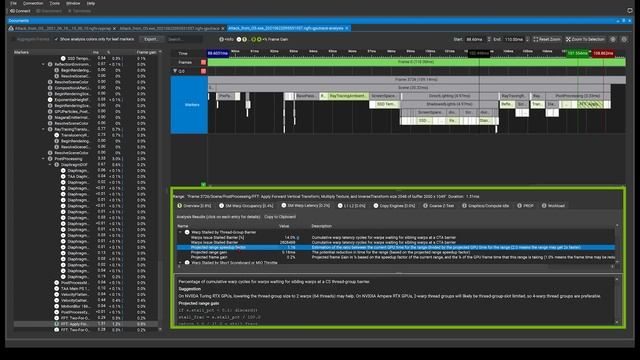Click the results table vertical scrollbar
640x360 pixels.
point(617,244)
